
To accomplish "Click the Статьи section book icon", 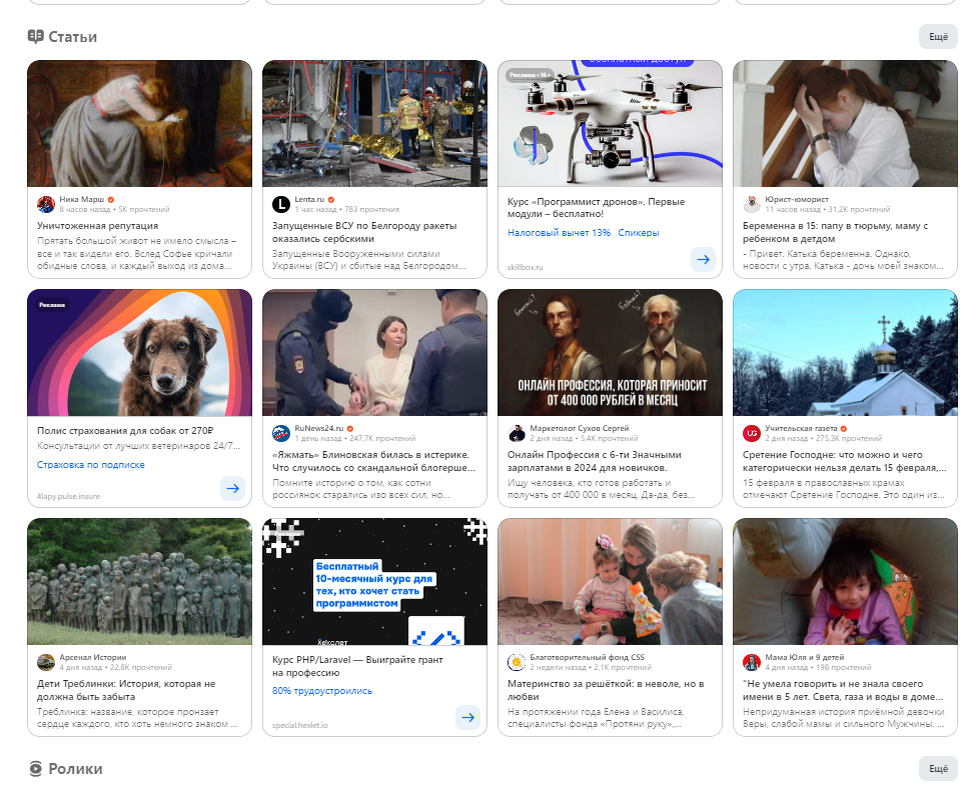I will point(36,37).
